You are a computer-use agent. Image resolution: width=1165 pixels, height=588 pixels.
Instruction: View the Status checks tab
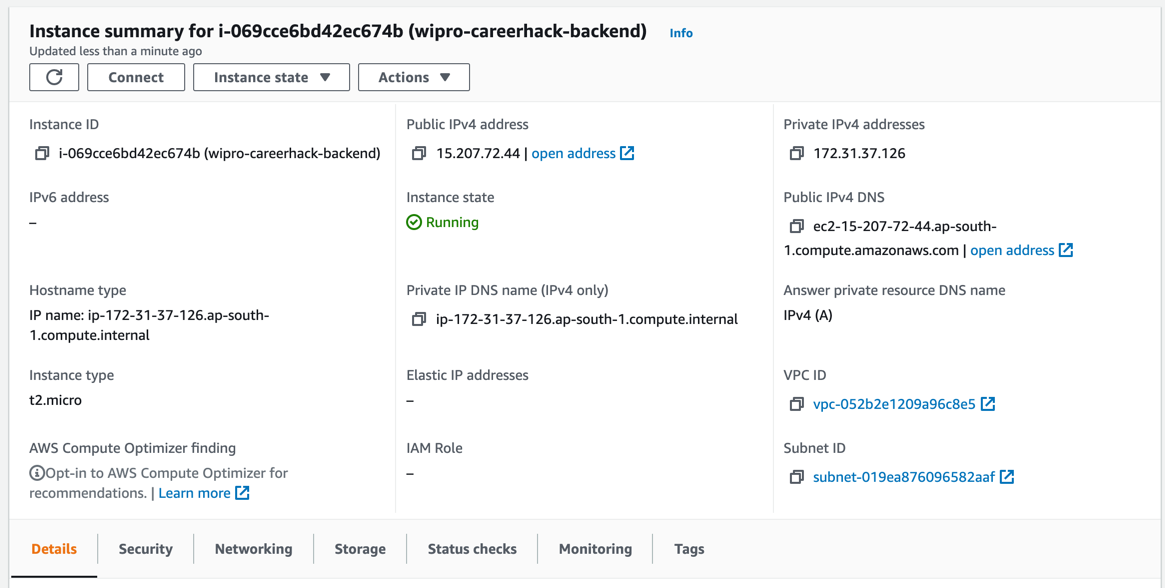tap(472, 549)
